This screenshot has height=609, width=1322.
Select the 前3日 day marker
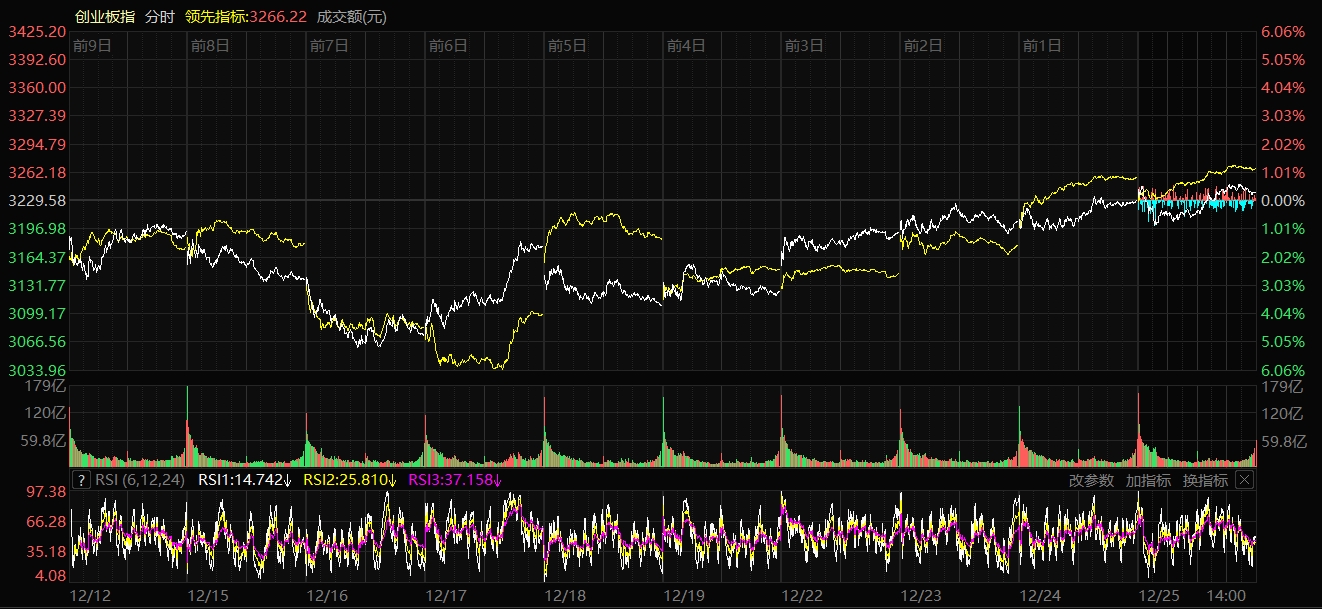click(804, 45)
